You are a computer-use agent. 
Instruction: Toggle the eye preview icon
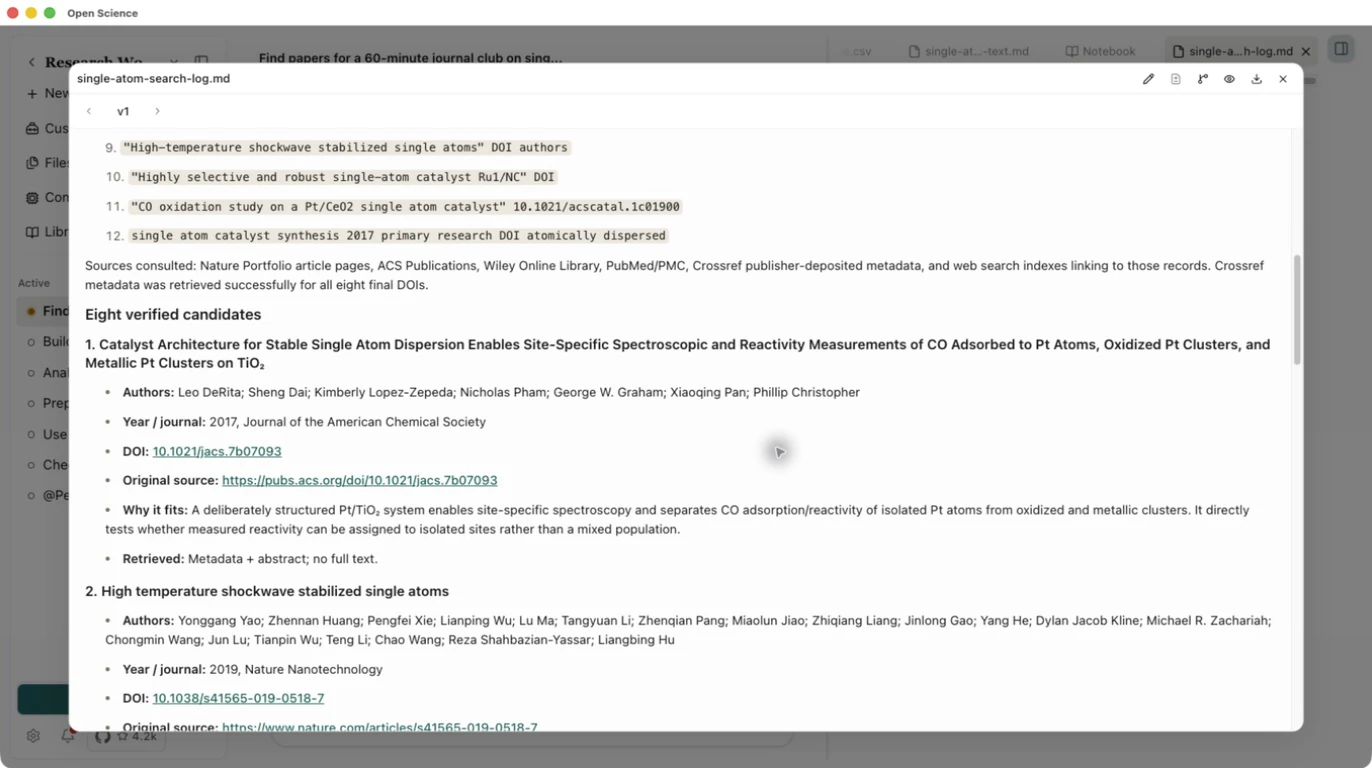coord(1229,79)
